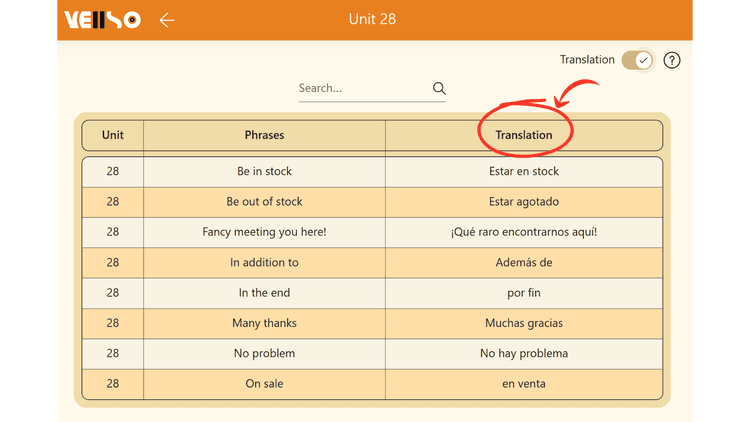The height and width of the screenshot is (422, 750).
Task: Turn off the Translation toggle switch
Action: click(x=637, y=60)
